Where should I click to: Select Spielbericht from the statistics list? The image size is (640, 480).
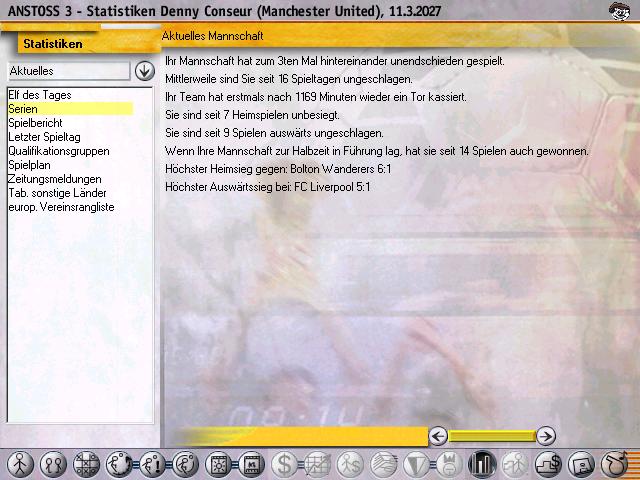(x=35, y=123)
